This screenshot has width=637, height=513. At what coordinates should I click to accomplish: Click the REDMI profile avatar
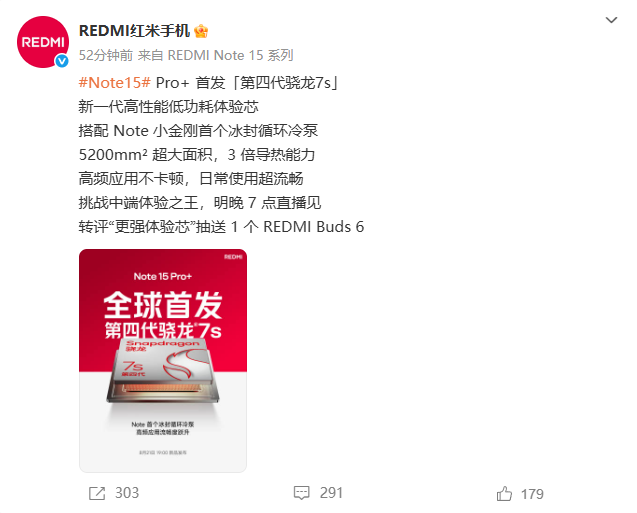[x=43, y=42]
